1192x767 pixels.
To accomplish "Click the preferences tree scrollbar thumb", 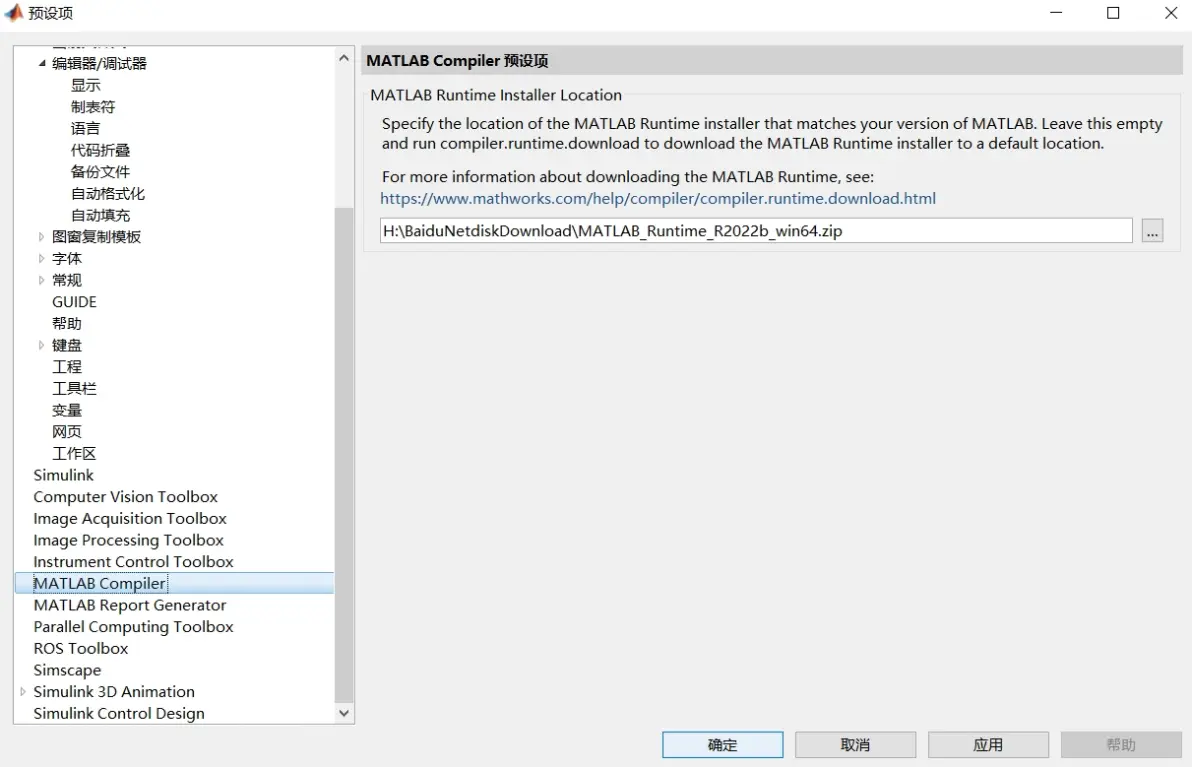I will 344,455.
